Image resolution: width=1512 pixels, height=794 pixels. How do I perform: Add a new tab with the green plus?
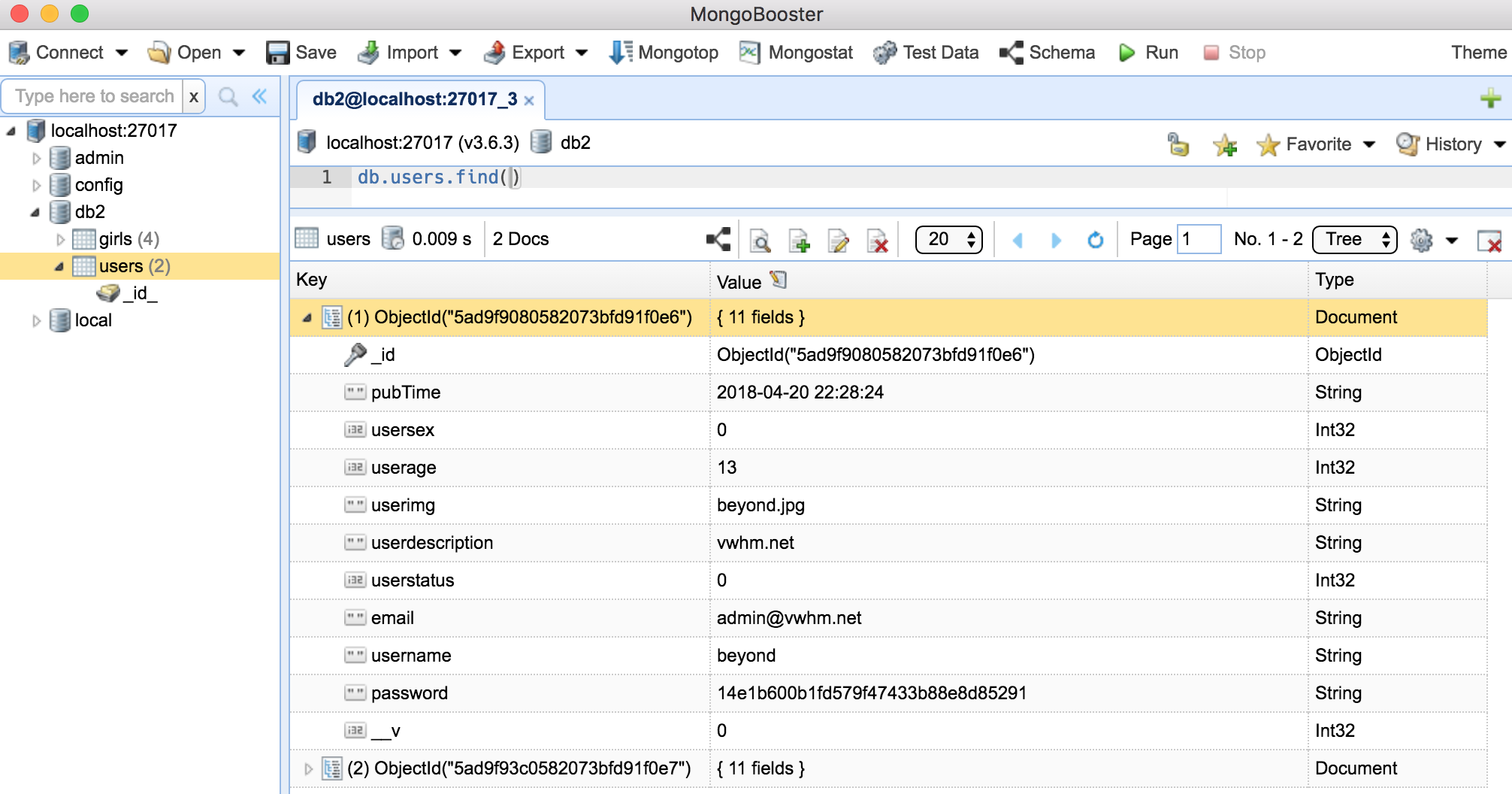click(x=1491, y=98)
